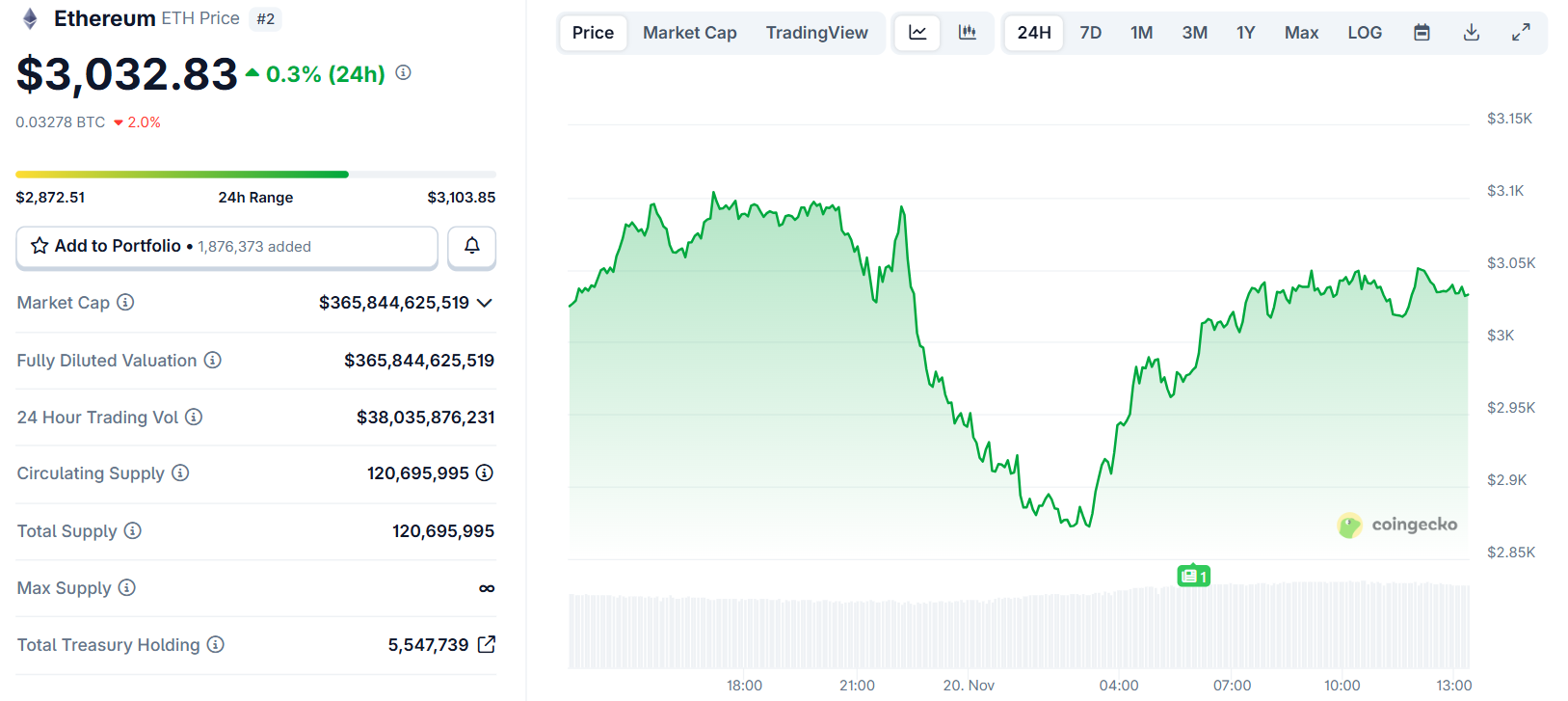Screen dimensions: 1568x701
Task: Click the download chart data icon
Action: coord(1472,33)
